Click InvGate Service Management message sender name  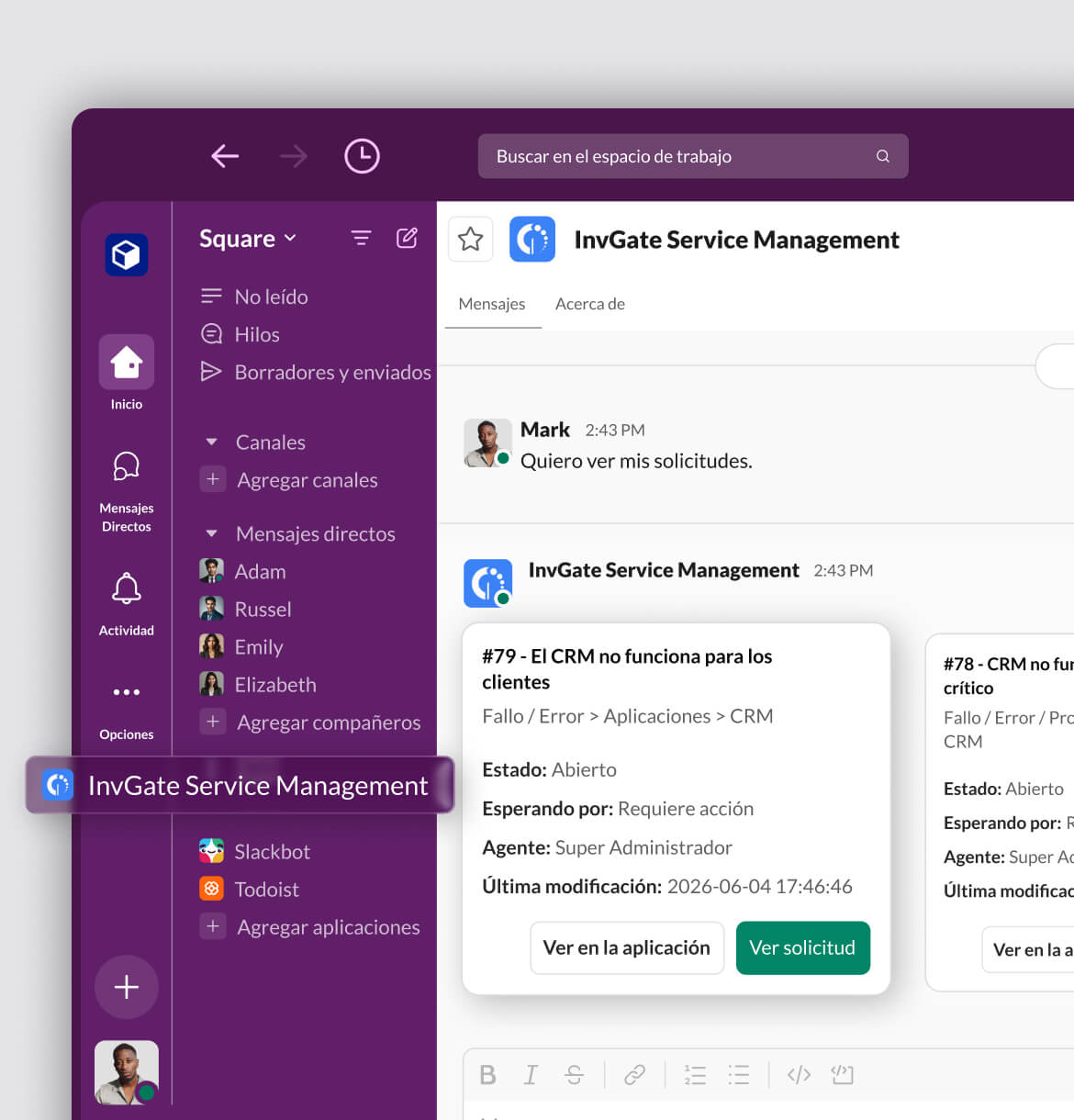[x=664, y=570]
